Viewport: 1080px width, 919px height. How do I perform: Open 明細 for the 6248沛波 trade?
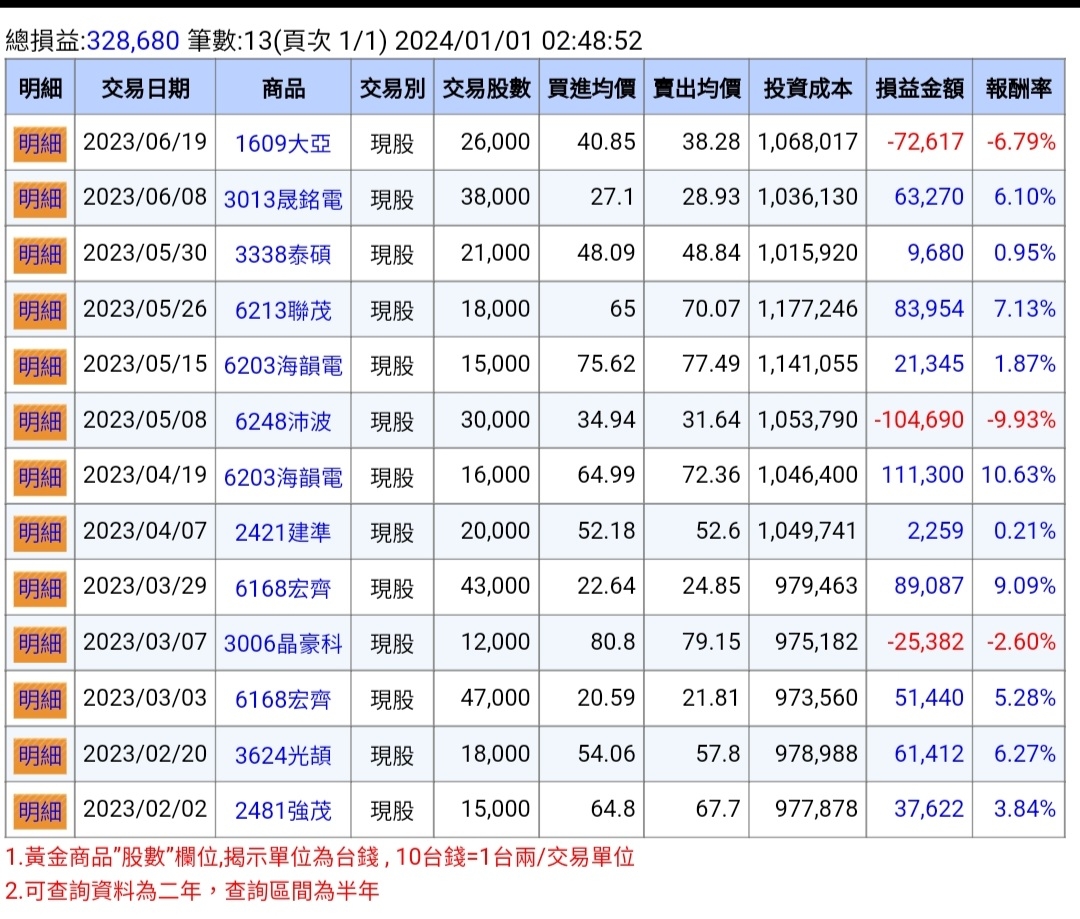tap(40, 422)
